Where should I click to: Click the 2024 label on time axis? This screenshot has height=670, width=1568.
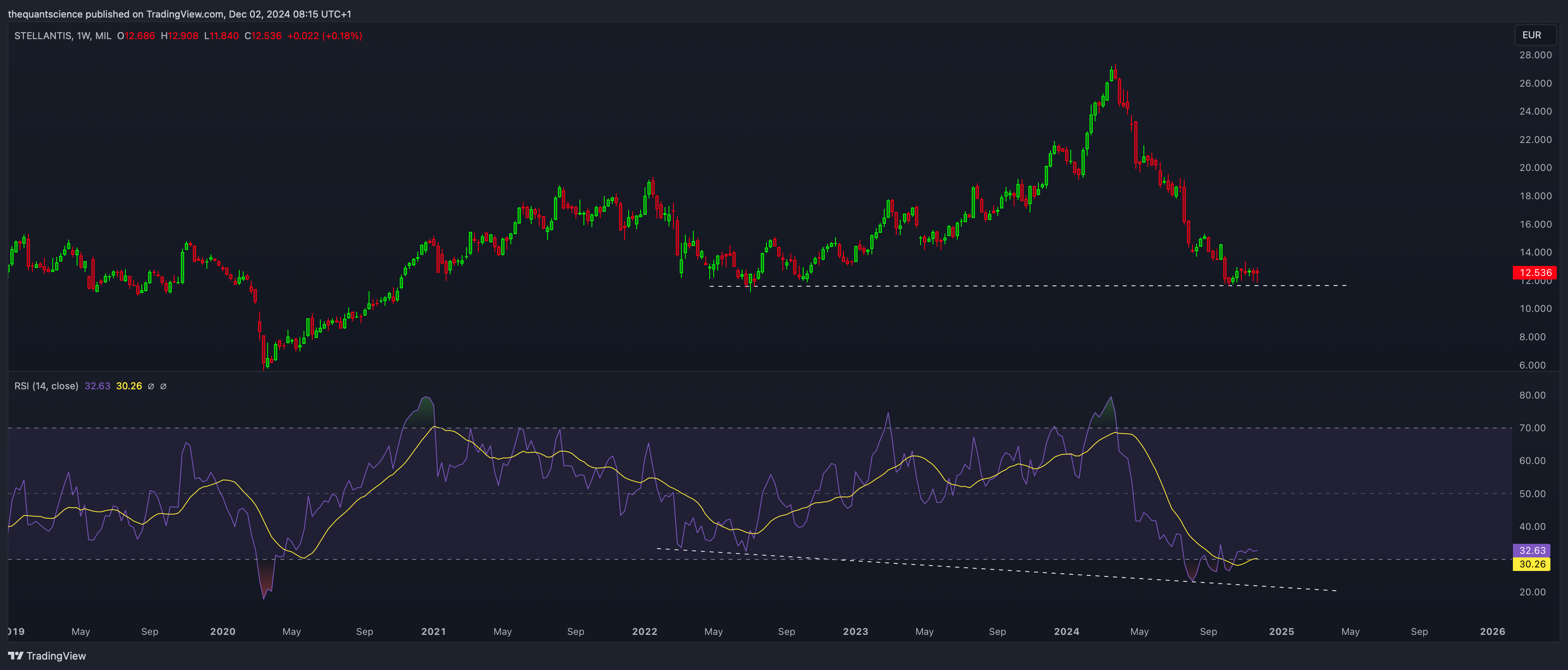(1066, 632)
